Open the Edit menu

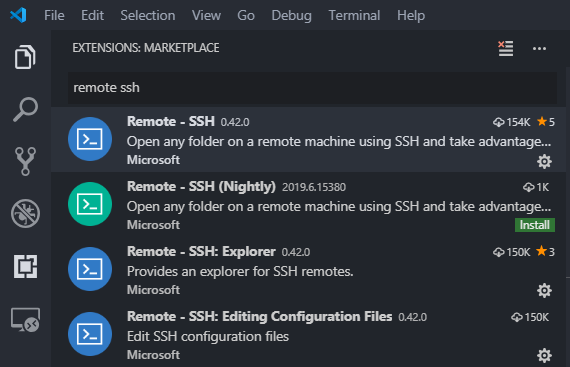92,16
